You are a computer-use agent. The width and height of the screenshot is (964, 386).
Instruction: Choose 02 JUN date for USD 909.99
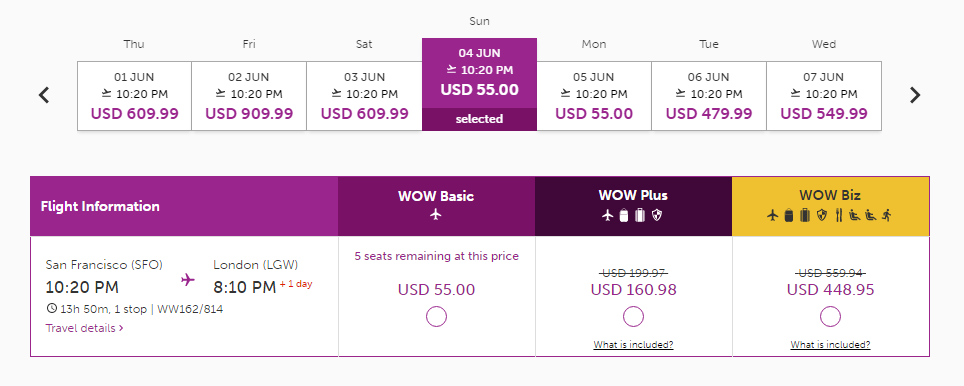tap(249, 96)
